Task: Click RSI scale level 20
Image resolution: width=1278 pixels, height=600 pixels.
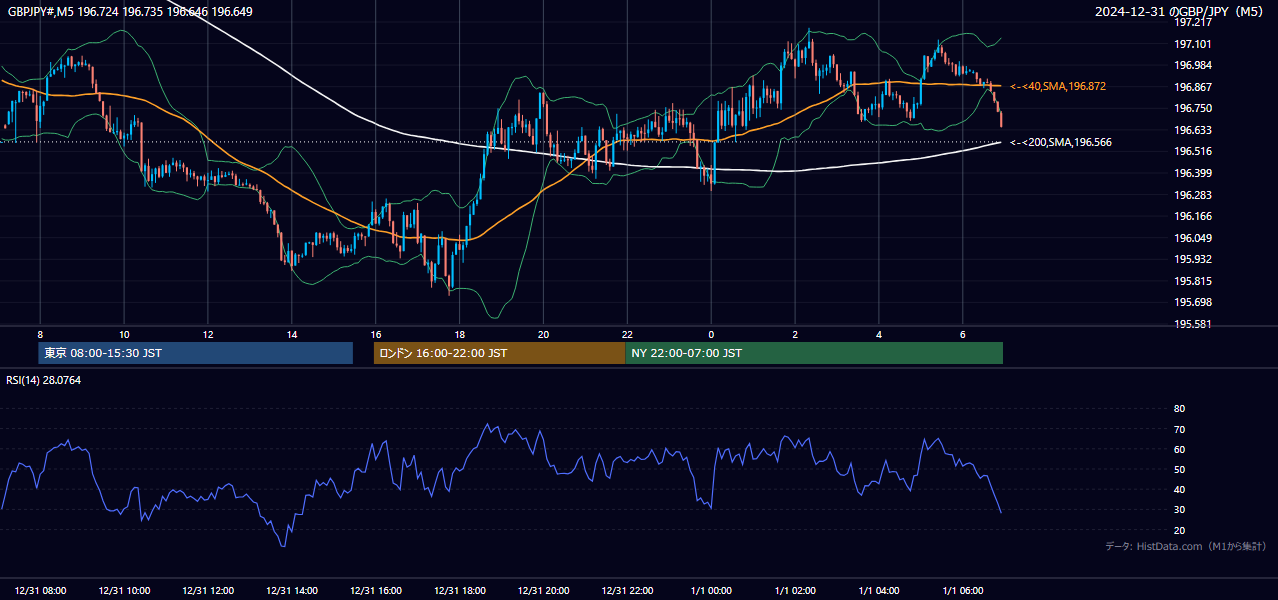Action: (x=1180, y=531)
